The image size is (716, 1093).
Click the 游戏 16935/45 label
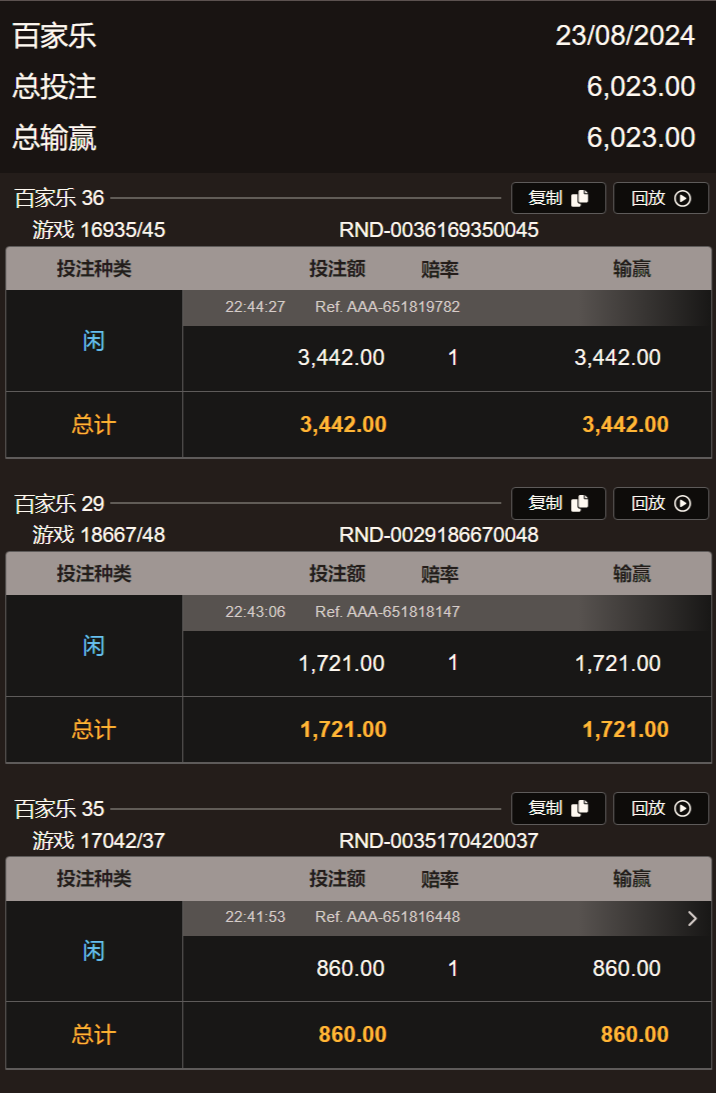(99, 230)
